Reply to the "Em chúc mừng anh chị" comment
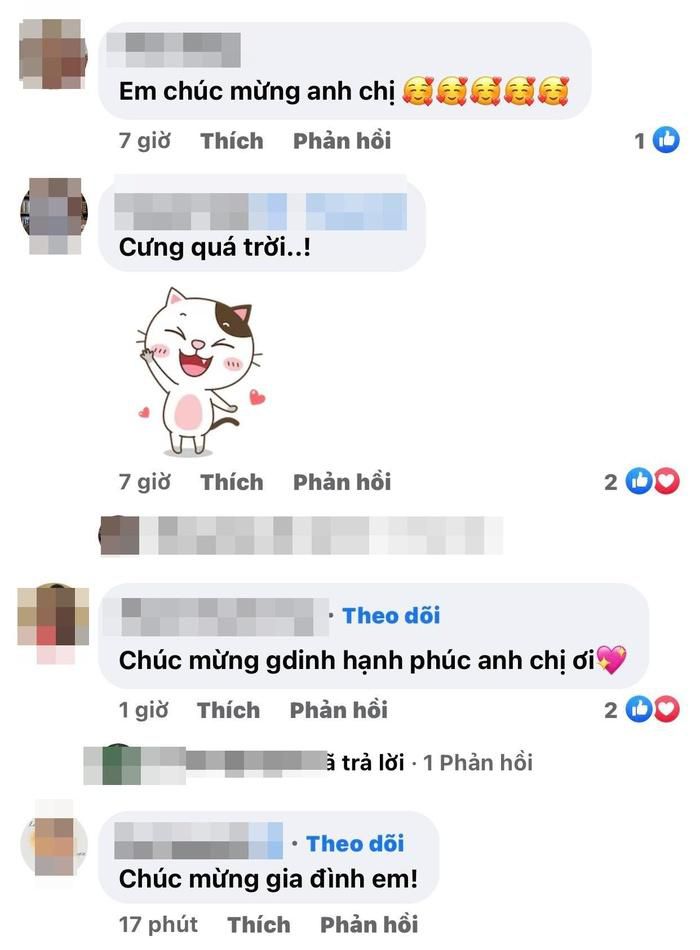 (342, 141)
